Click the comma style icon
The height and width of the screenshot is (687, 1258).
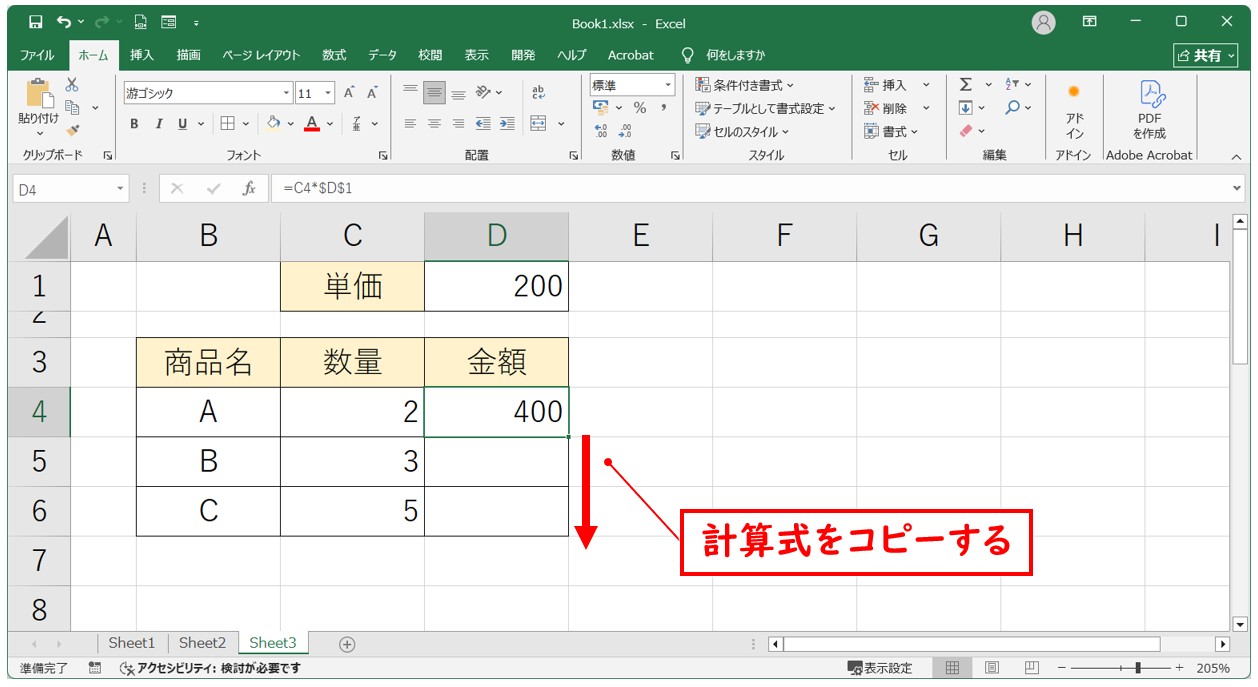(x=664, y=107)
